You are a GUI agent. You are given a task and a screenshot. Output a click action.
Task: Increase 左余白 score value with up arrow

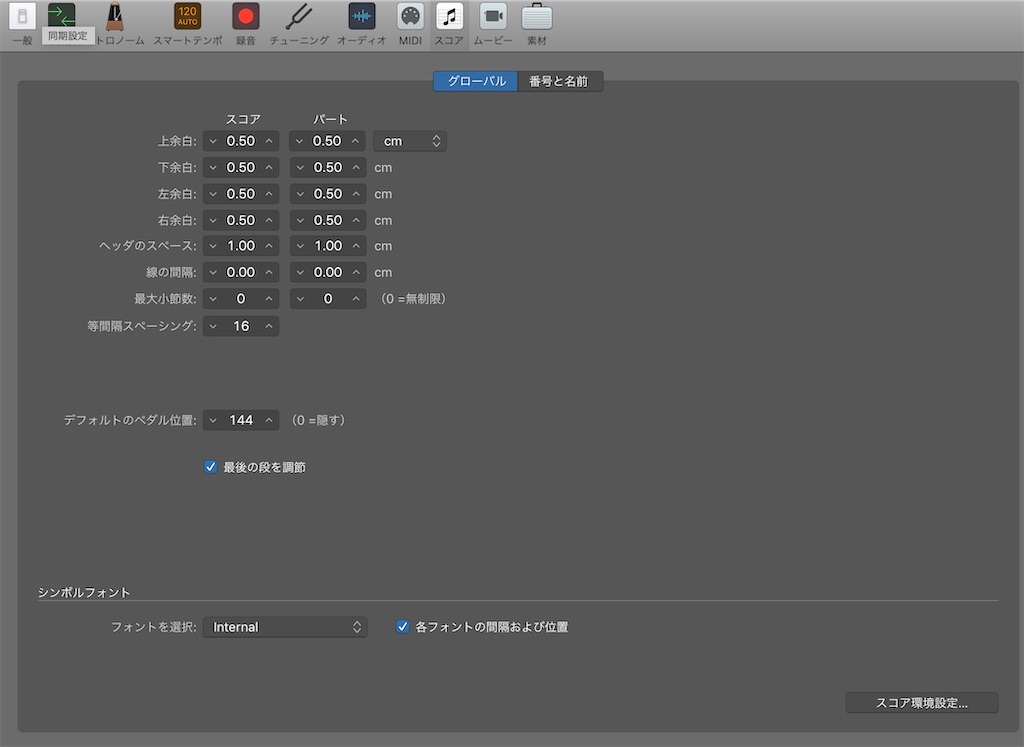pos(268,194)
